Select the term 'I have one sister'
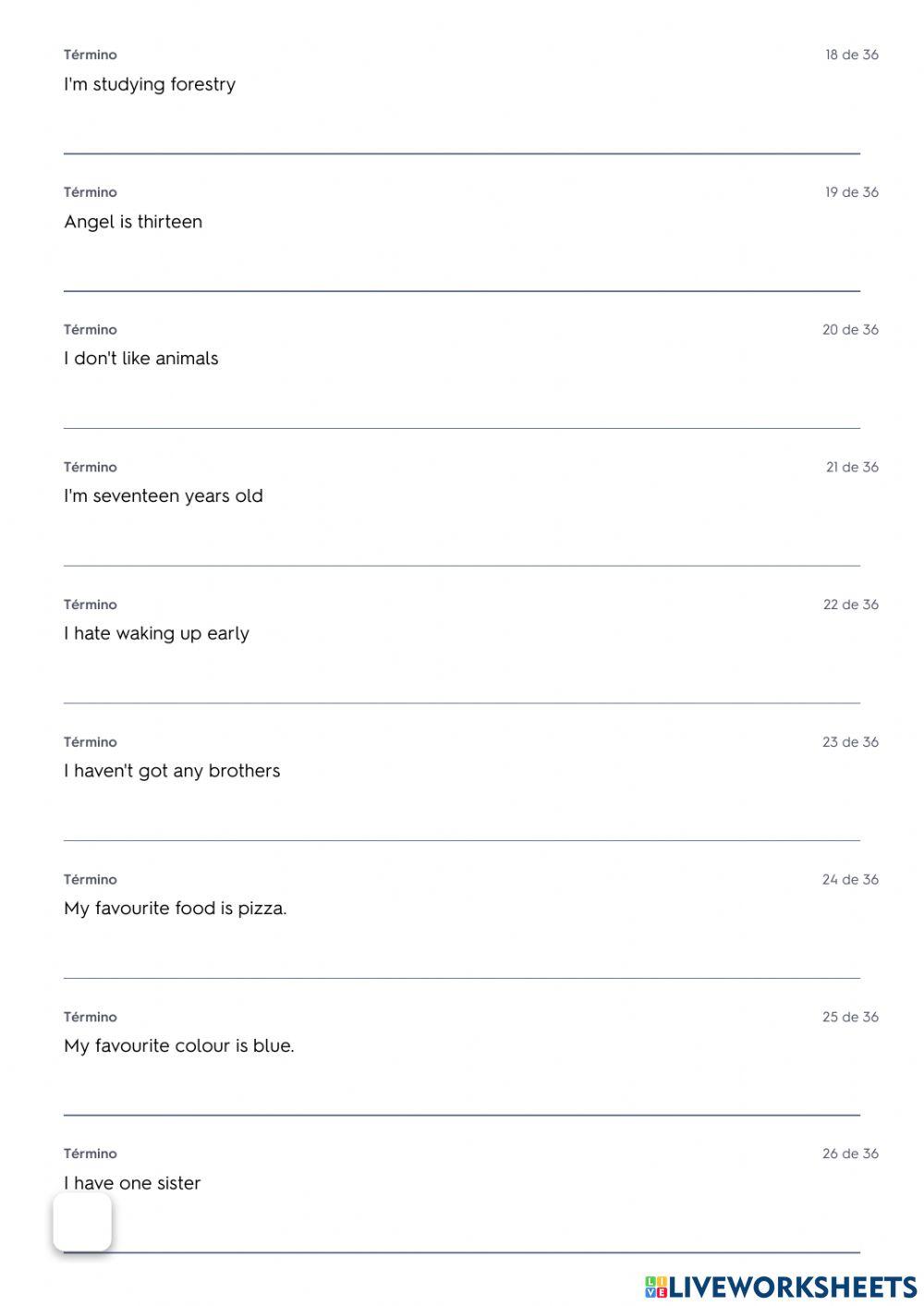The image size is (924, 1306). click(132, 1183)
